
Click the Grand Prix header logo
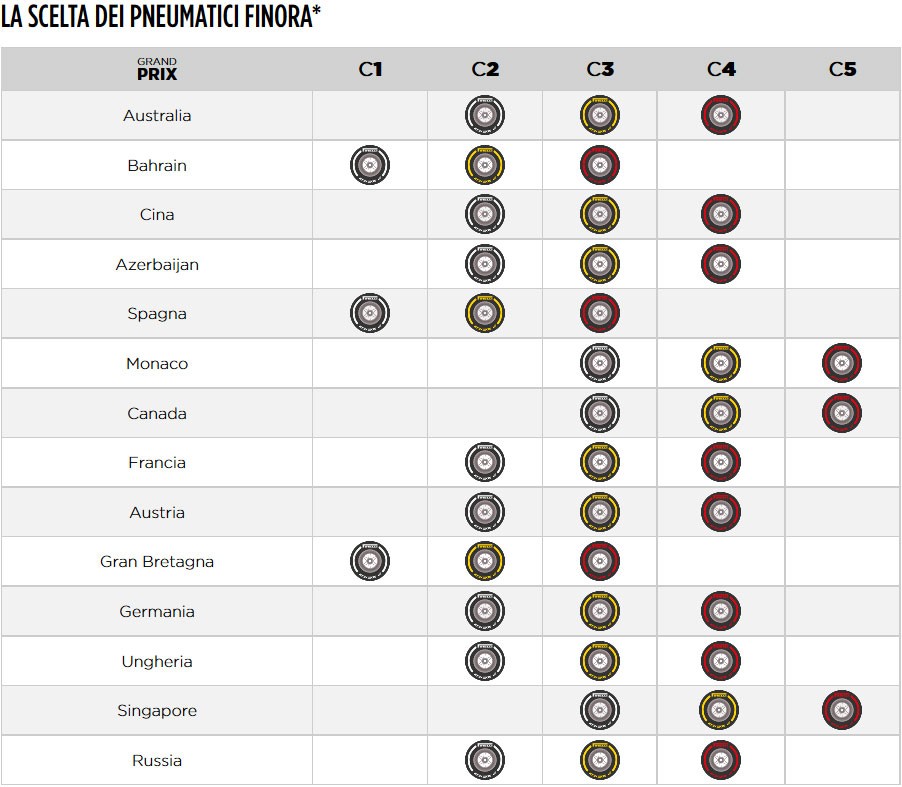click(157, 69)
